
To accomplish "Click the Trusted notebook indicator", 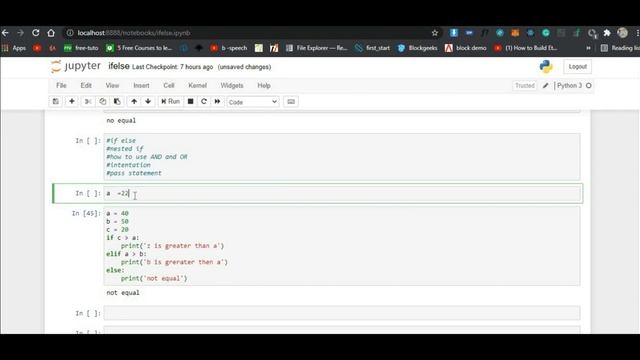I will tap(524, 86).
